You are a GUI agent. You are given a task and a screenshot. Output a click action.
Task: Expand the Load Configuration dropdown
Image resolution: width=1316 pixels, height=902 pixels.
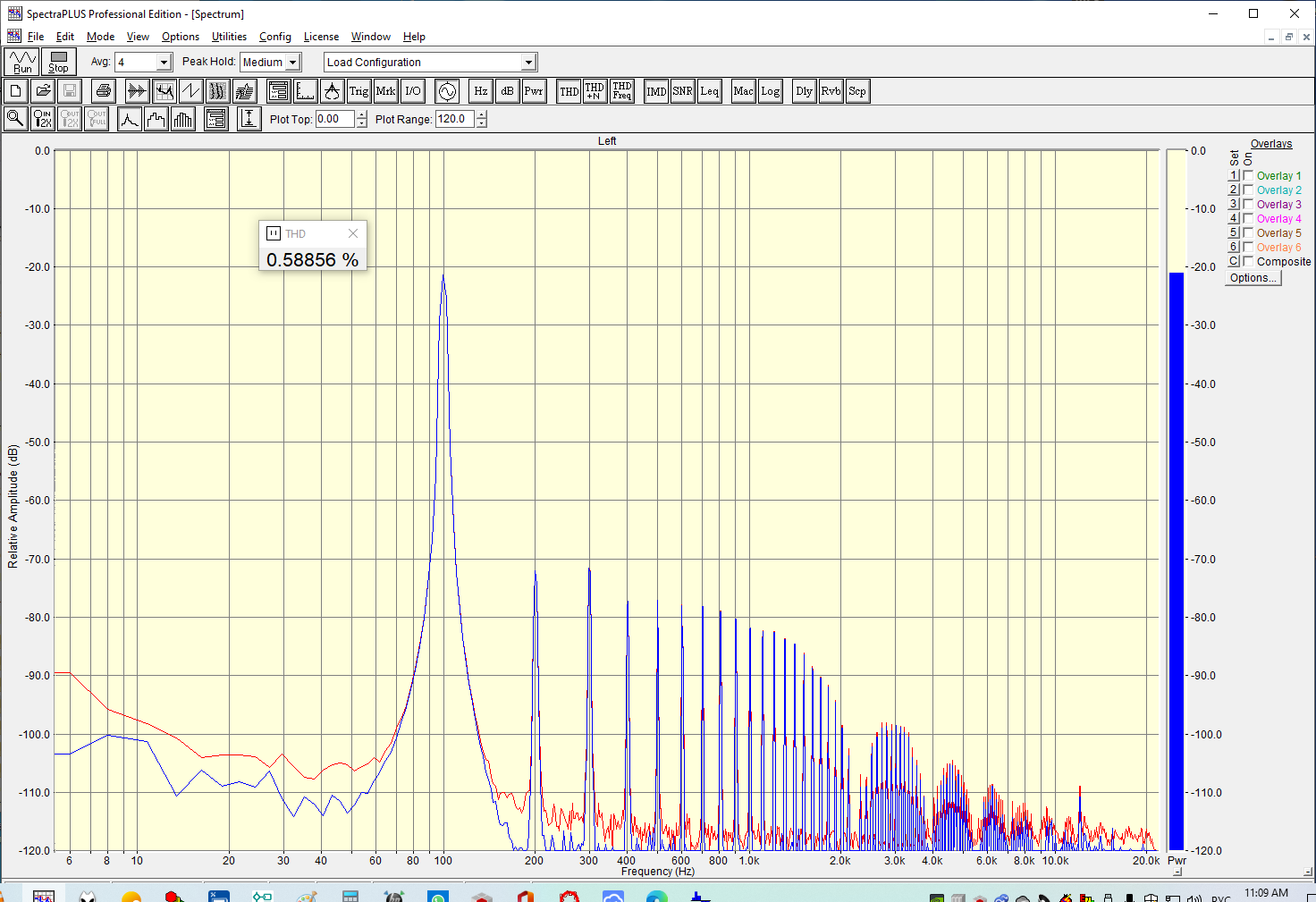click(528, 62)
